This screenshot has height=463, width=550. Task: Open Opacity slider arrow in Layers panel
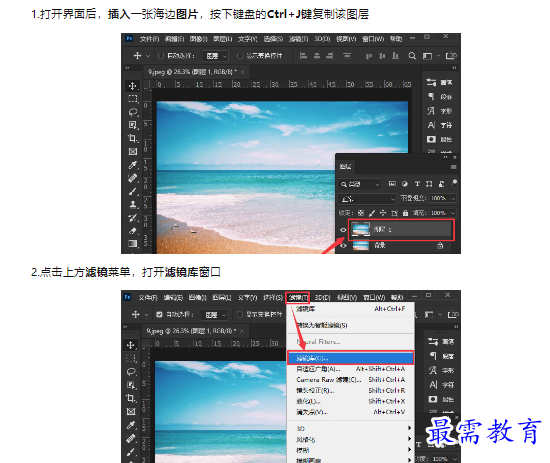453,199
